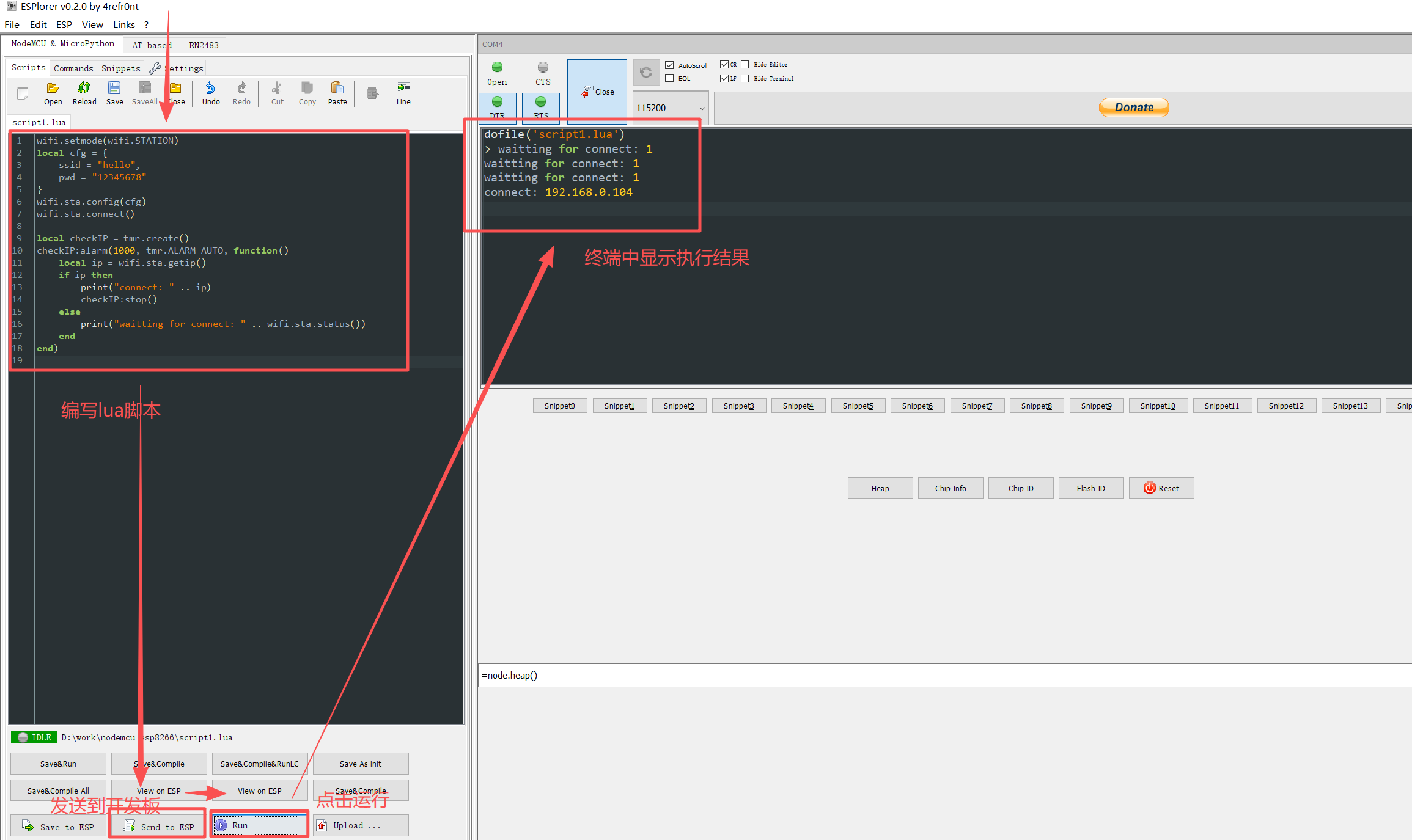Click the Send to ESP button
Screen dimensions: 1412x840
point(159,827)
